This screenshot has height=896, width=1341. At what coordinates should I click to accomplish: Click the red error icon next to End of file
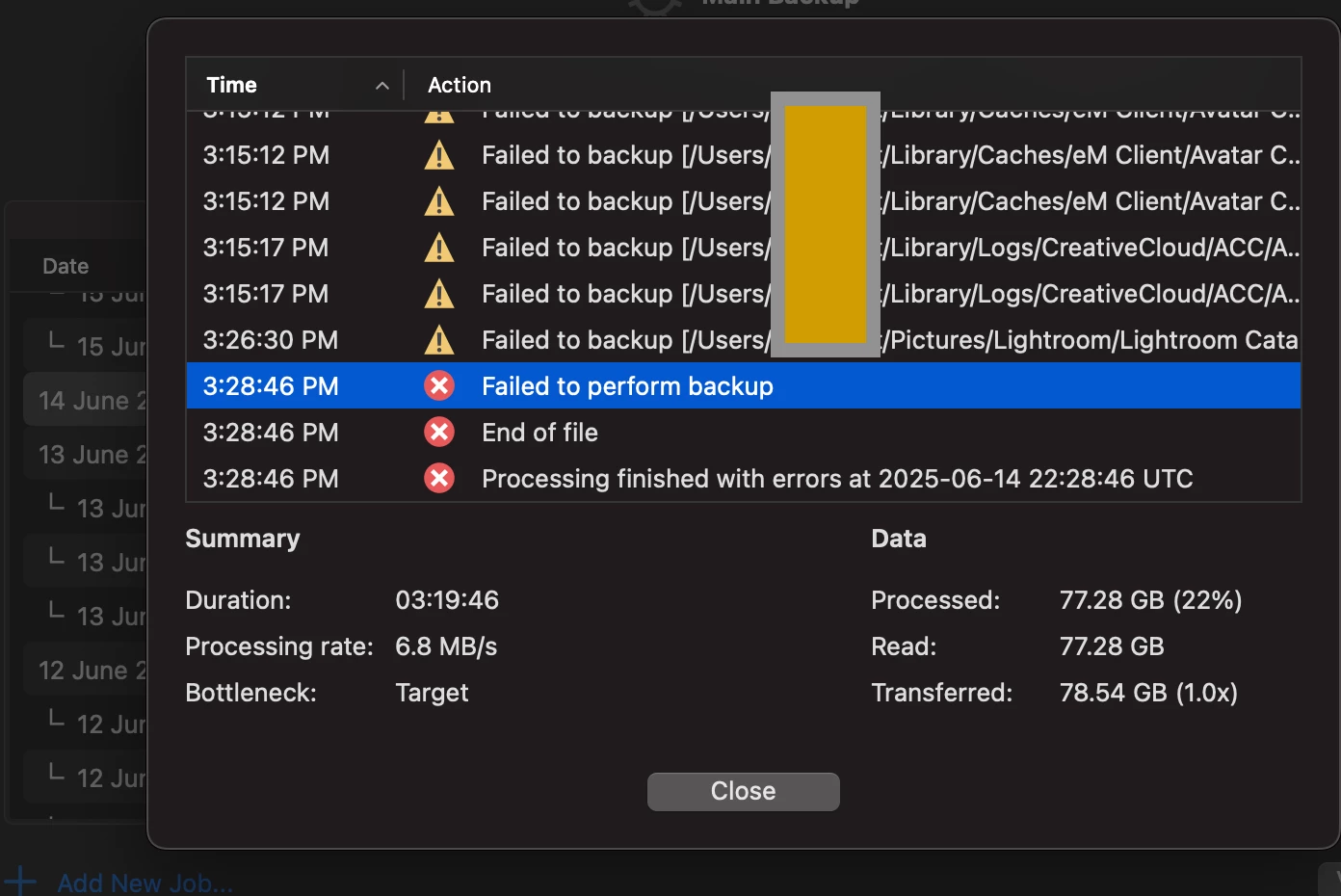point(439,433)
